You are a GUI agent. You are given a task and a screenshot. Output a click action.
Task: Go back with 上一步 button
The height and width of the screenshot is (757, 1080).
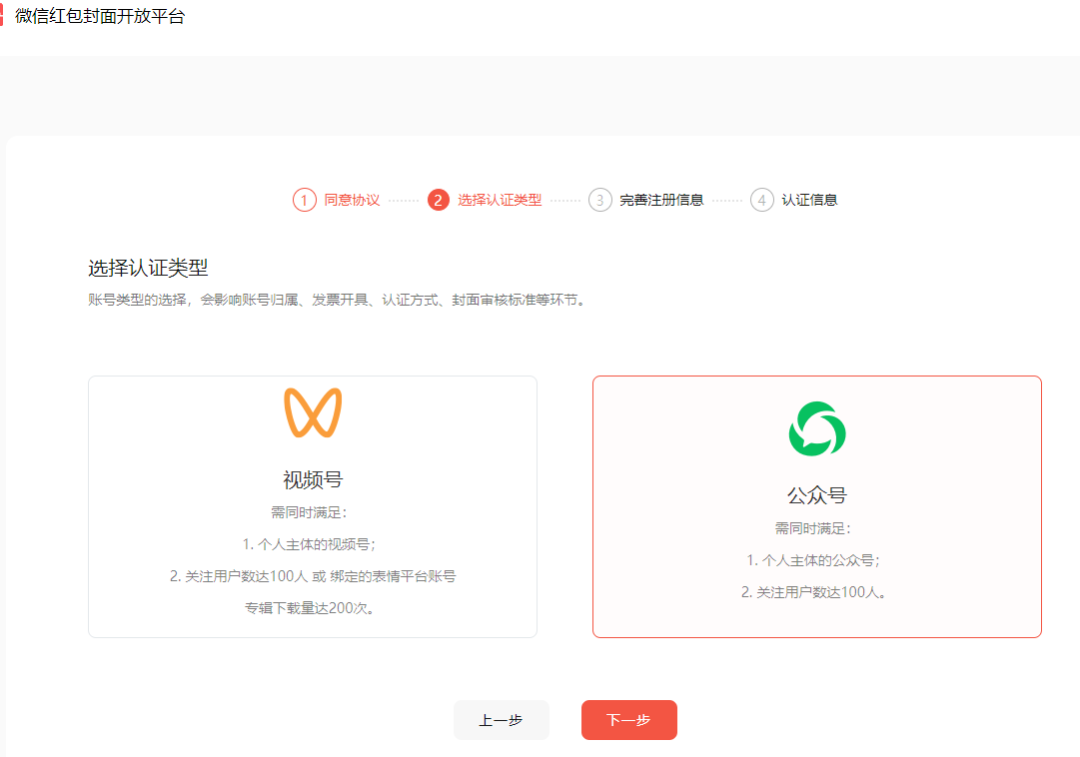click(x=501, y=720)
